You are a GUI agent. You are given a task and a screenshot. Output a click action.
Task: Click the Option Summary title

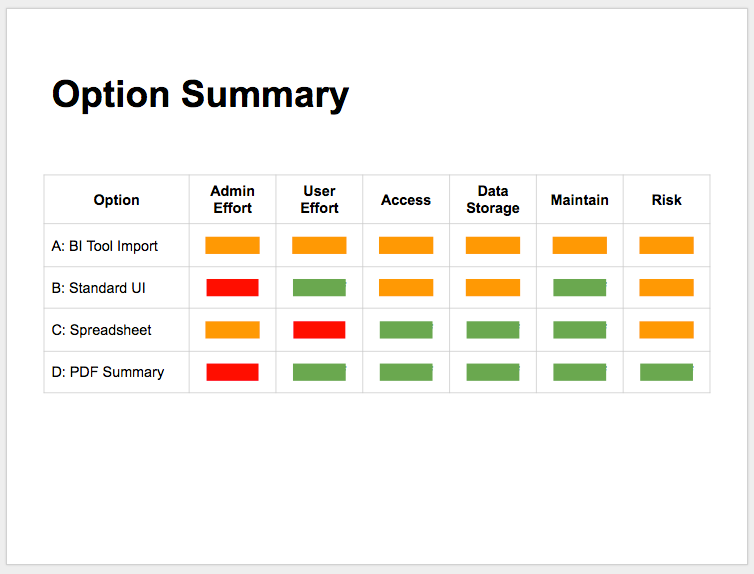[200, 95]
